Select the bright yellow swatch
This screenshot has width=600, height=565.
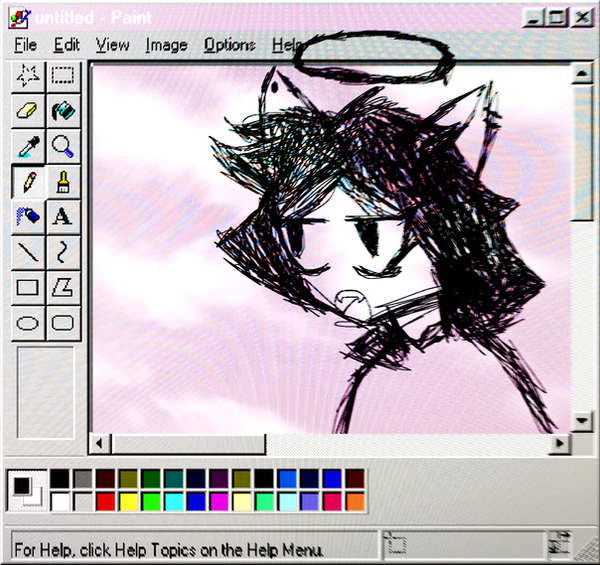(x=128, y=501)
